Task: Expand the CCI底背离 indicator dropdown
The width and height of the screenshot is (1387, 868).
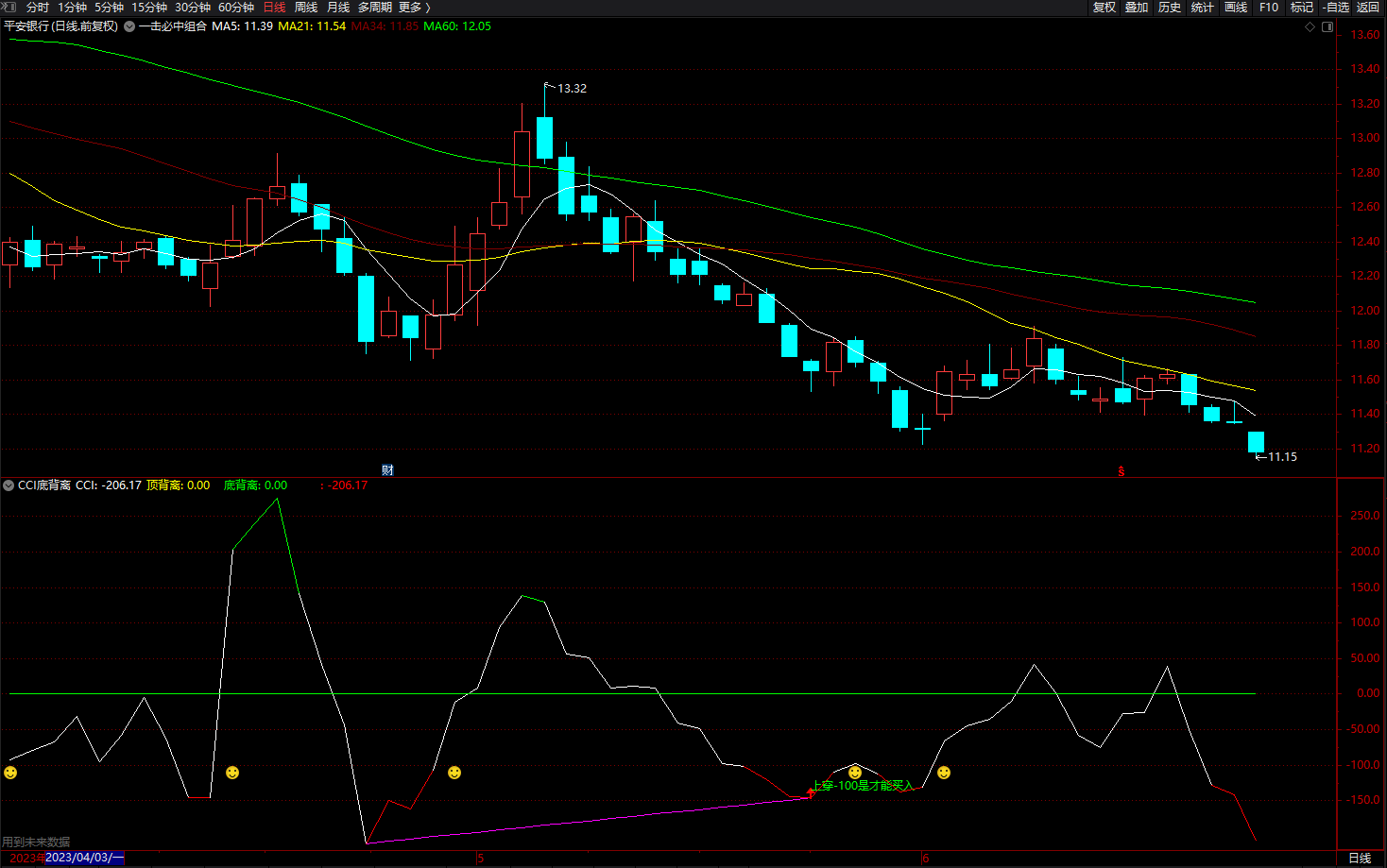Action: coord(9,485)
